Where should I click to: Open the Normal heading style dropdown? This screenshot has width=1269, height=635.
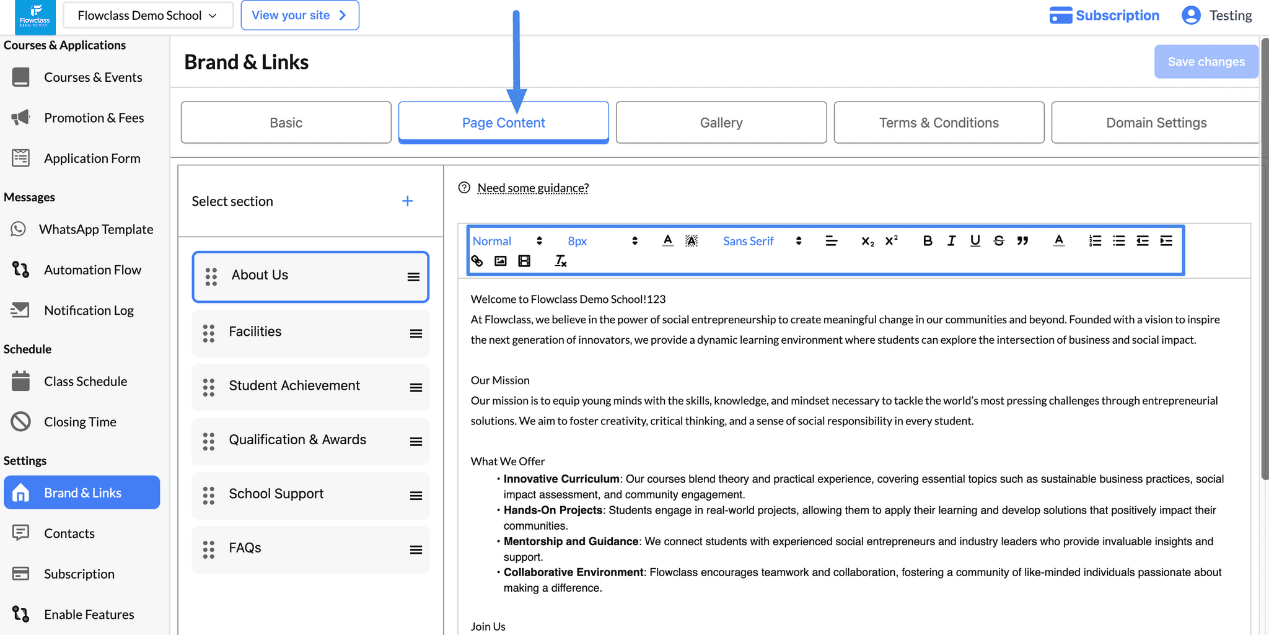coord(508,241)
